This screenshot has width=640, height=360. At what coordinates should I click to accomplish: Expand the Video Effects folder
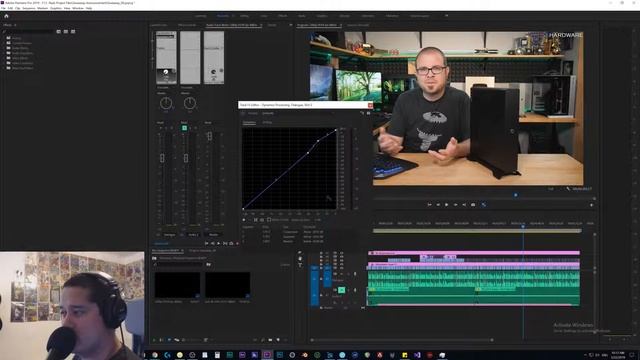coord(9,58)
